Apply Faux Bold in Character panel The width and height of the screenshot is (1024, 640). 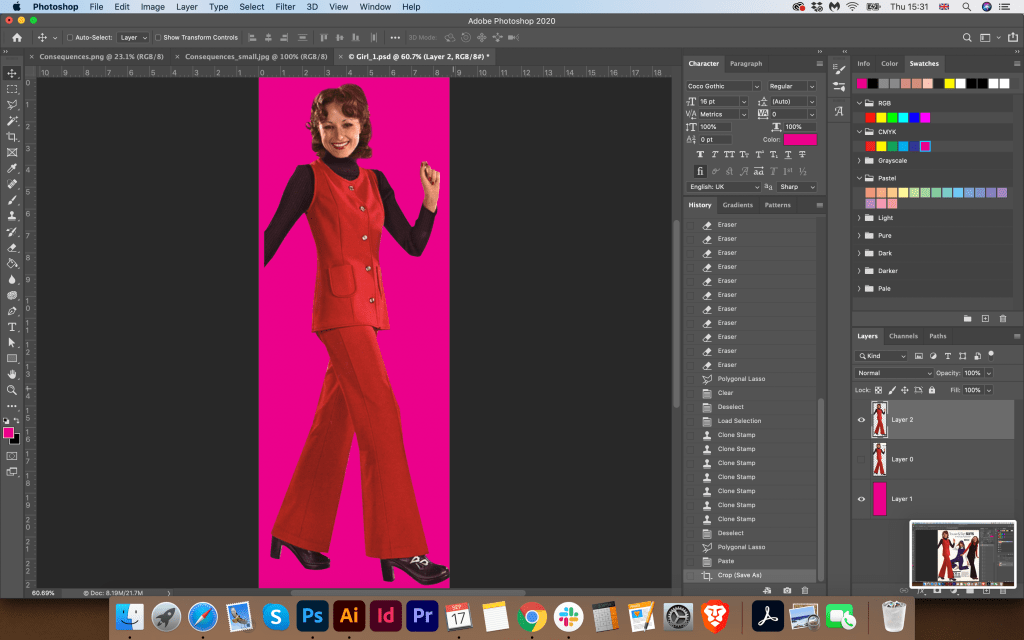pos(700,155)
